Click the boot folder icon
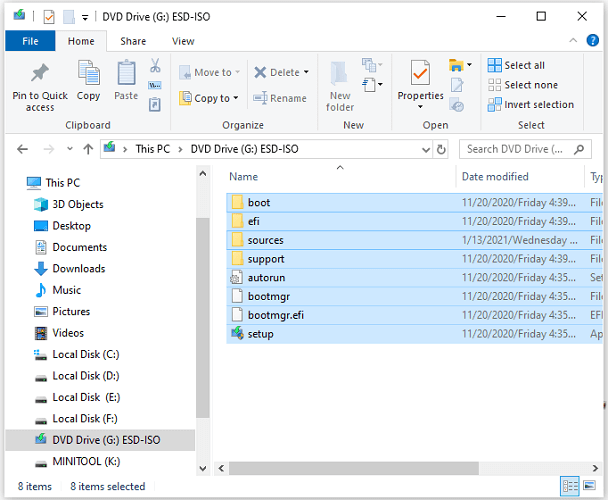Viewport: 608px width, 500px height. [x=237, y=202]
